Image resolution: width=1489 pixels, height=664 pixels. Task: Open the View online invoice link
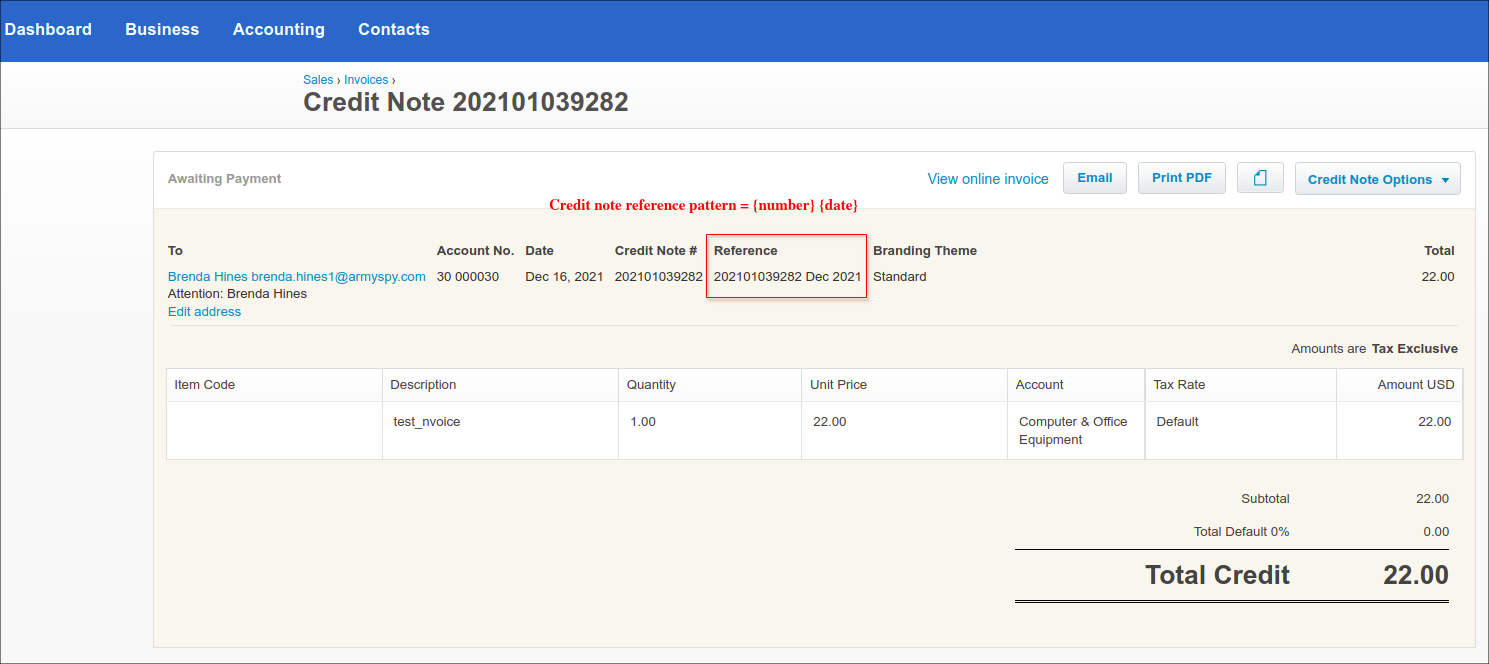tap(987, 179)
